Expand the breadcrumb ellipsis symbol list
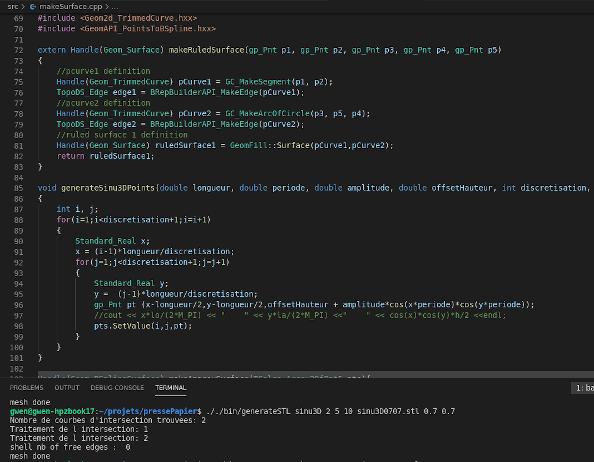Viewport: 594px width, 462px height. pyautogui.click(x=115, y=7)
